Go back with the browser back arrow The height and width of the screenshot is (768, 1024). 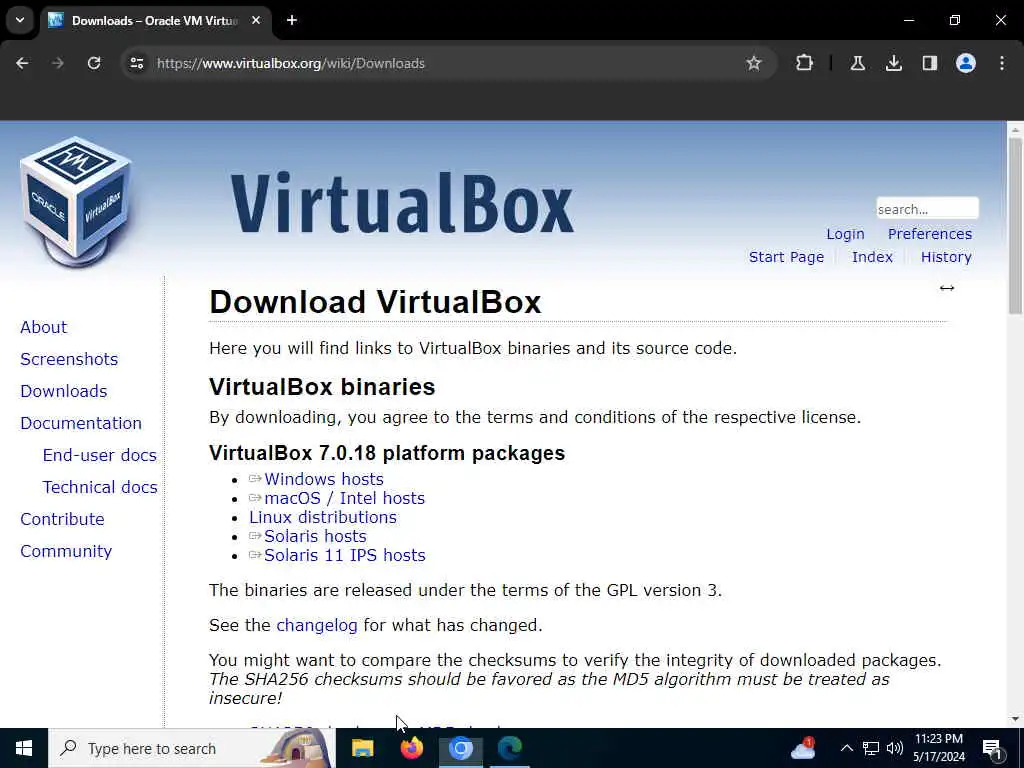point(22,63)
